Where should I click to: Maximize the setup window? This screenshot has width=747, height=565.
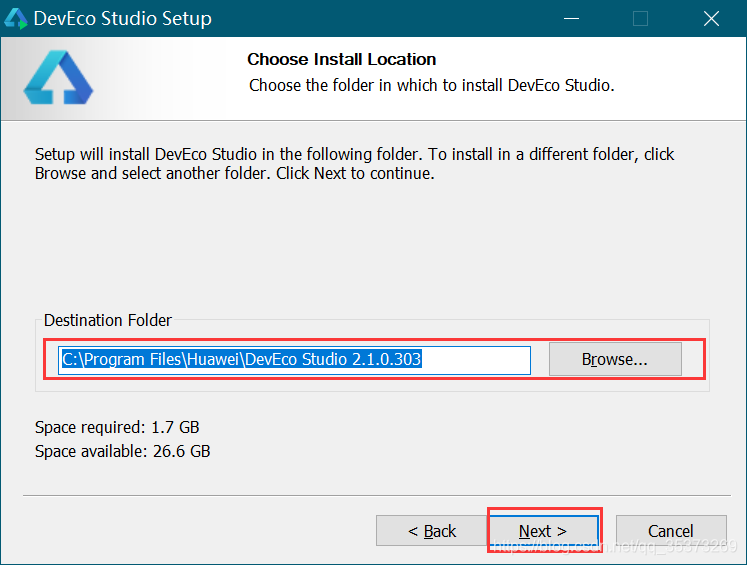(640, 19)
